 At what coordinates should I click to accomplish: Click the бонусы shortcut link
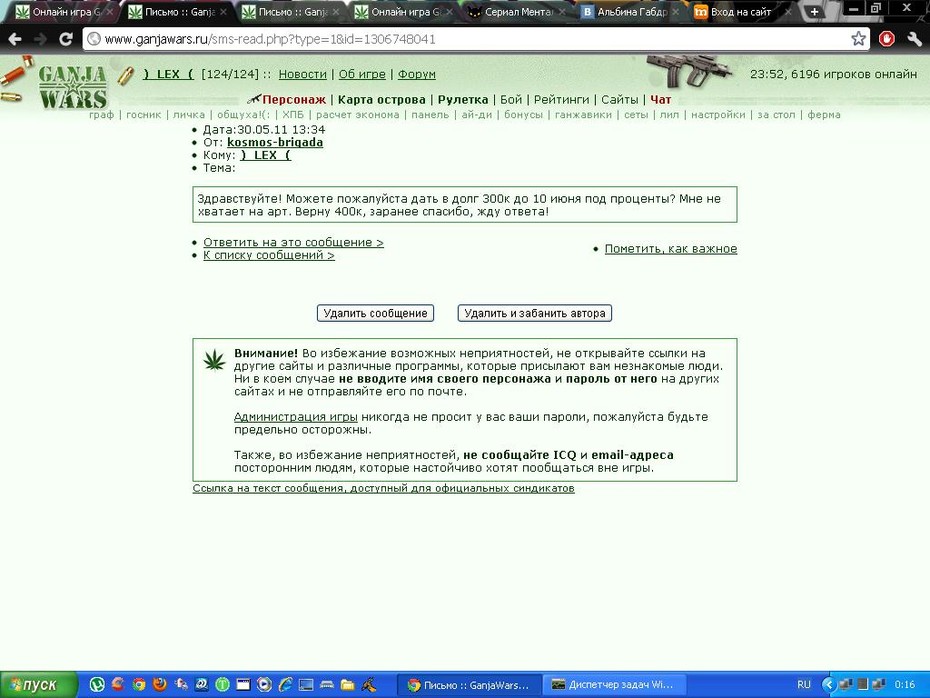point(523,114)
